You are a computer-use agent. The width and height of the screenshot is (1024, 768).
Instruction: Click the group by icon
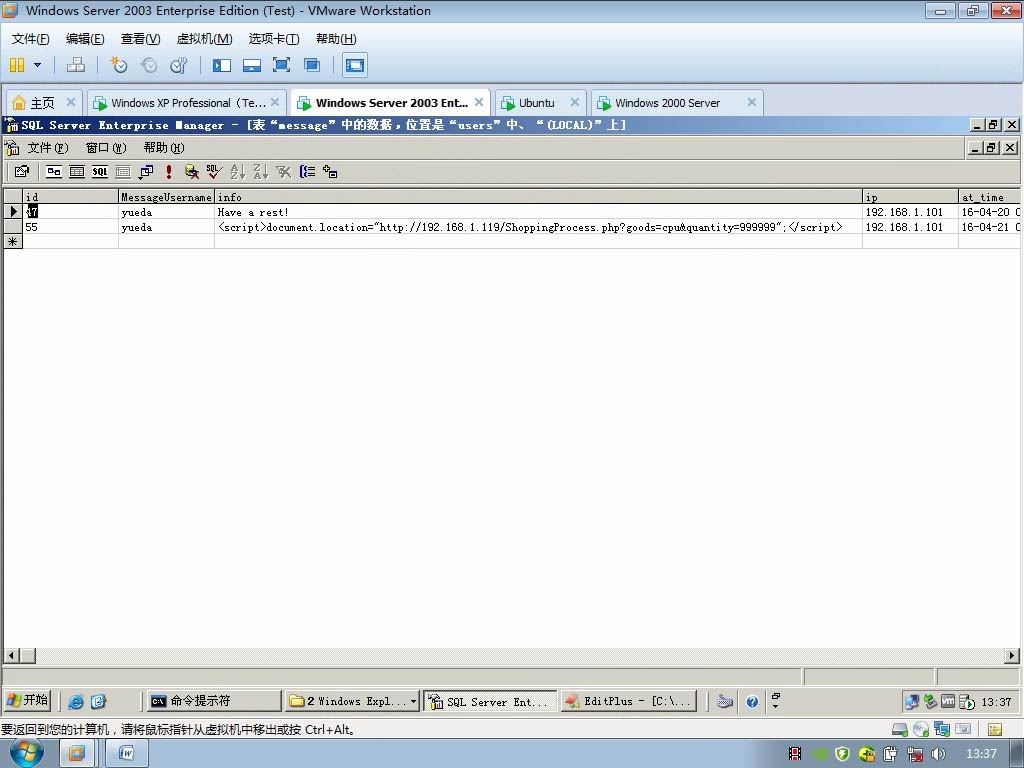pyautogui.click(x=307, y=172)
